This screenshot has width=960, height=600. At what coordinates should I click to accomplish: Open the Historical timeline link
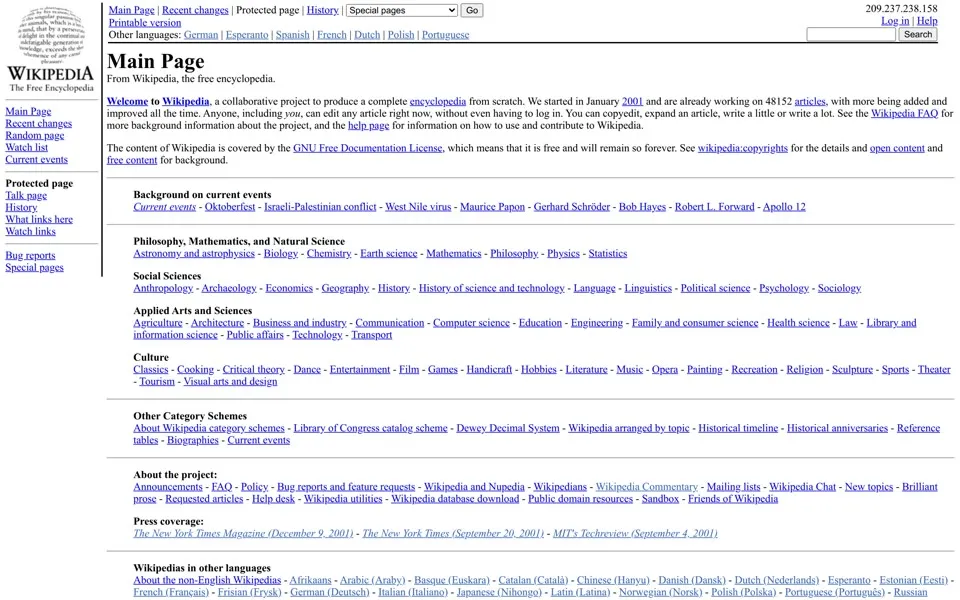738,429
